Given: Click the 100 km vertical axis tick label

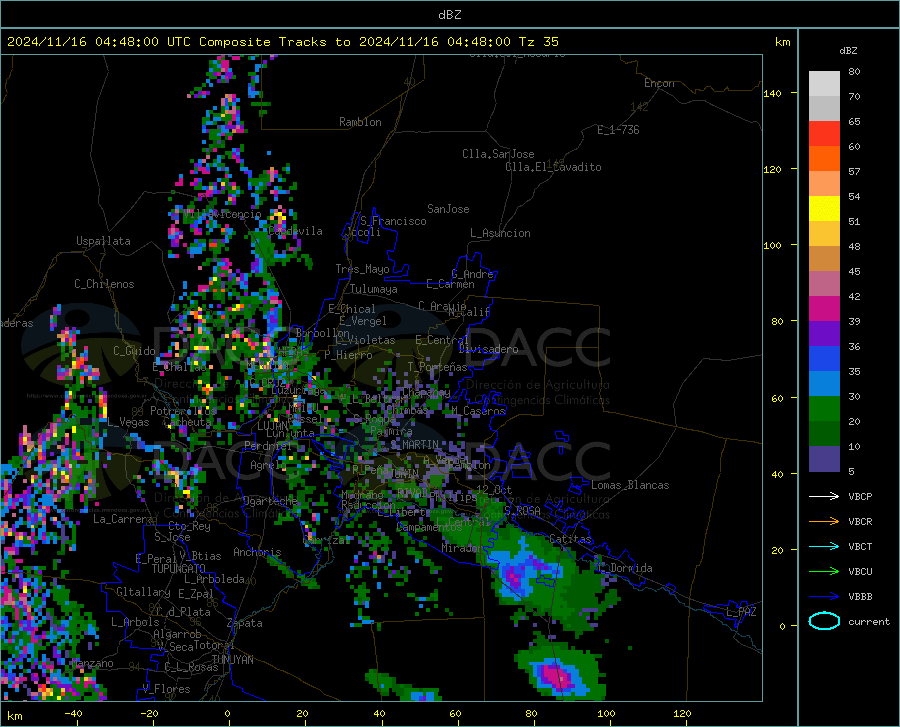Looking at the screenshot, I should [x=772, y=245].
